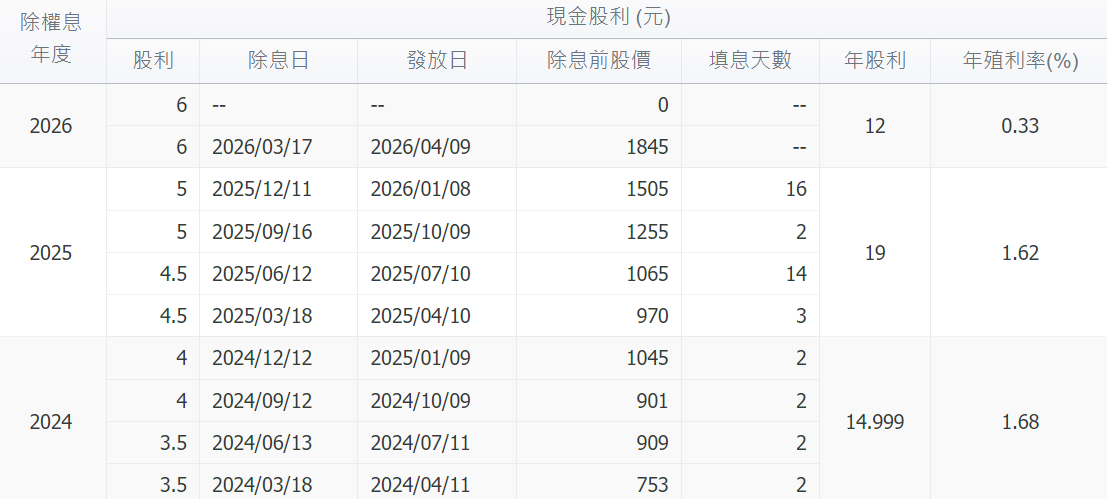Select the pre-dividend price 1255 cell

(649, 232)
